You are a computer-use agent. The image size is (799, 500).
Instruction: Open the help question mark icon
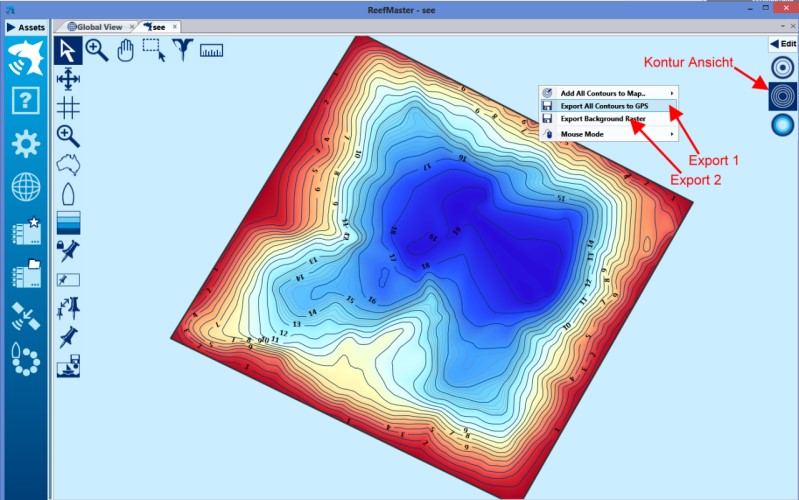pyautogui.click(x=25, y=100)
